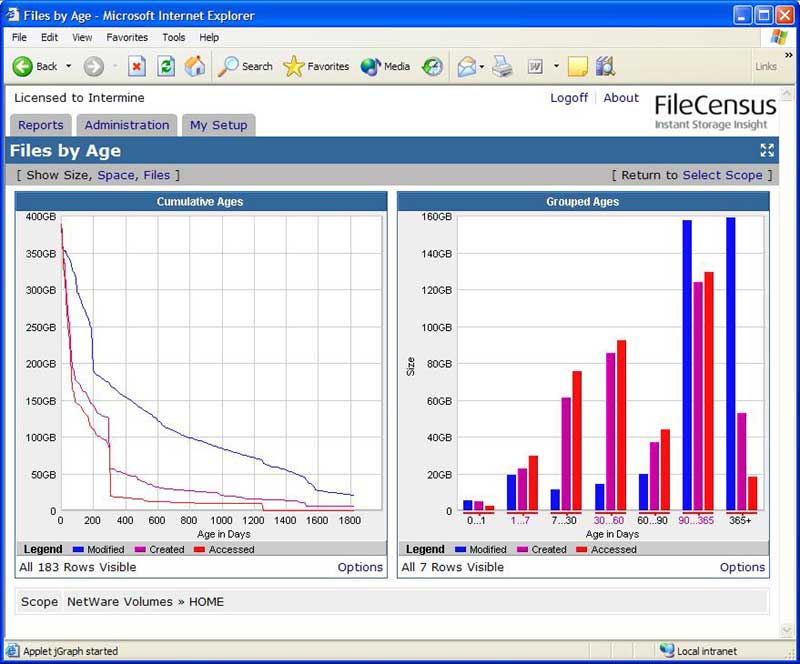Switch to the My Setup tab
The width and height of the screenshot is (800, 664).
218,125
